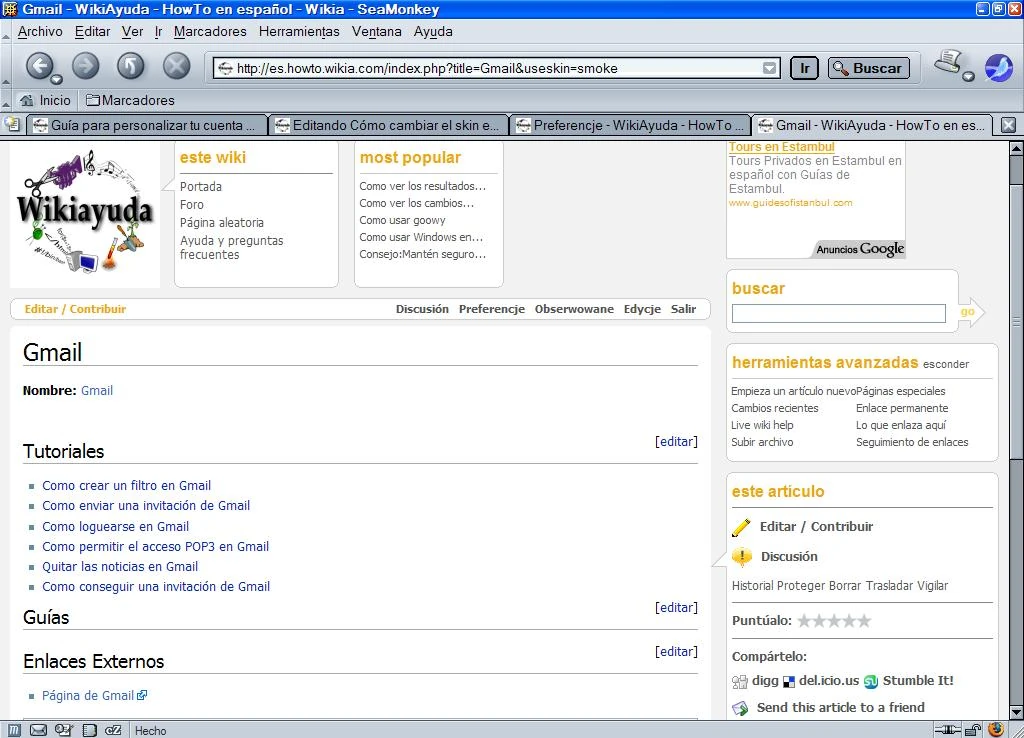Image resolution: width=1024 pixels, height=738 pixels.
Task: Open SeaMonkey Mail from the component bar
Action: coord(37,730)
